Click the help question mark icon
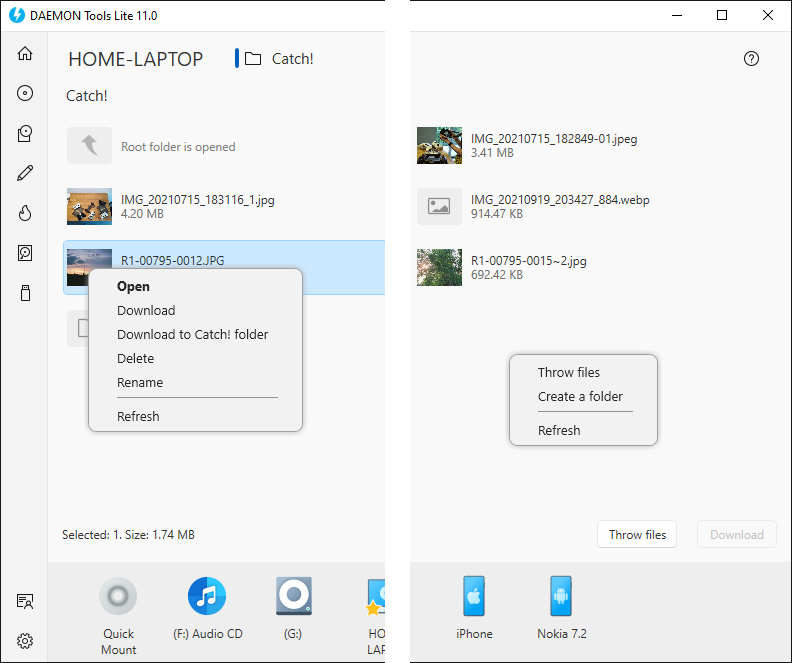Viewport: 792px width, 663px height. tap(752, 59)
